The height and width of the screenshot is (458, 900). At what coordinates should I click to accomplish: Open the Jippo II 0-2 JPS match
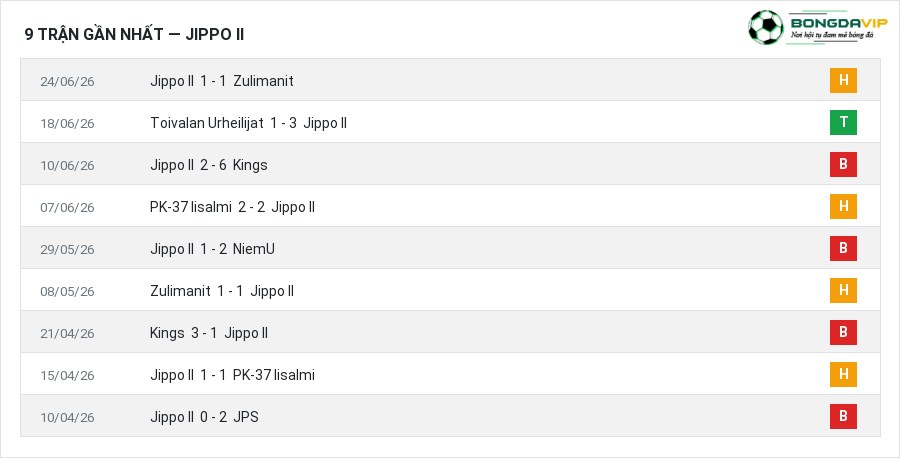(204, 417)
